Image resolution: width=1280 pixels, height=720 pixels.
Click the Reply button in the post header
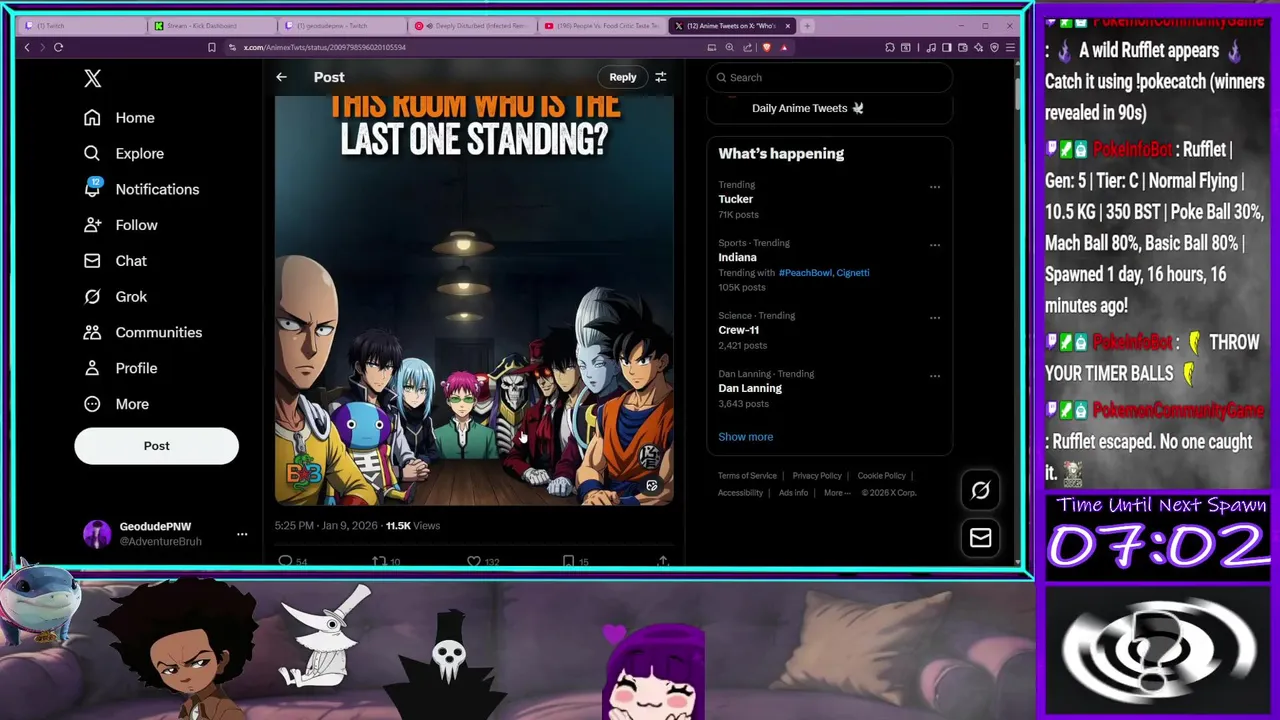tap(623, 77)
